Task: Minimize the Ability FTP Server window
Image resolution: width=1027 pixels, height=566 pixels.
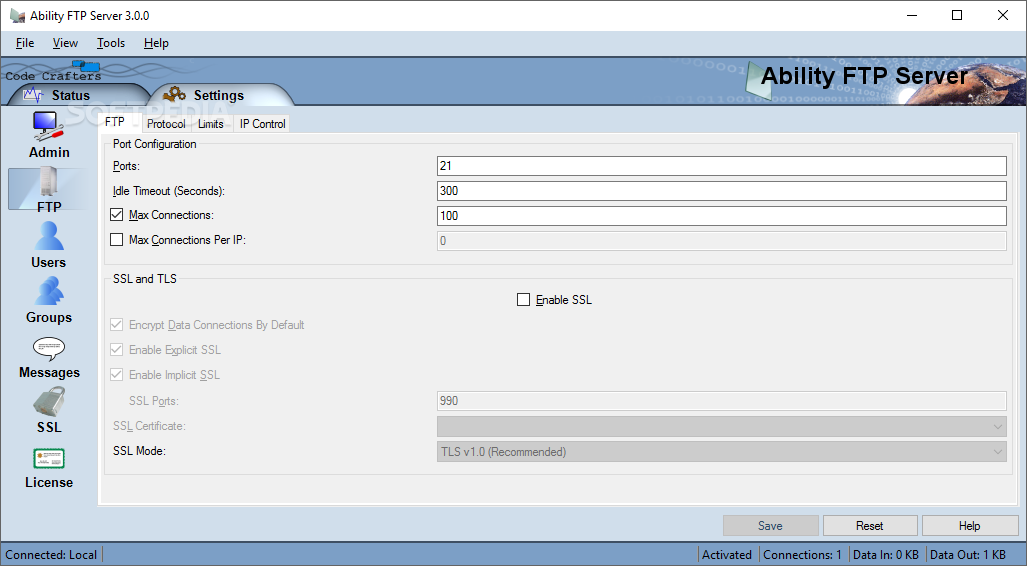Action: pyautogui.click(x=912, y=15)
